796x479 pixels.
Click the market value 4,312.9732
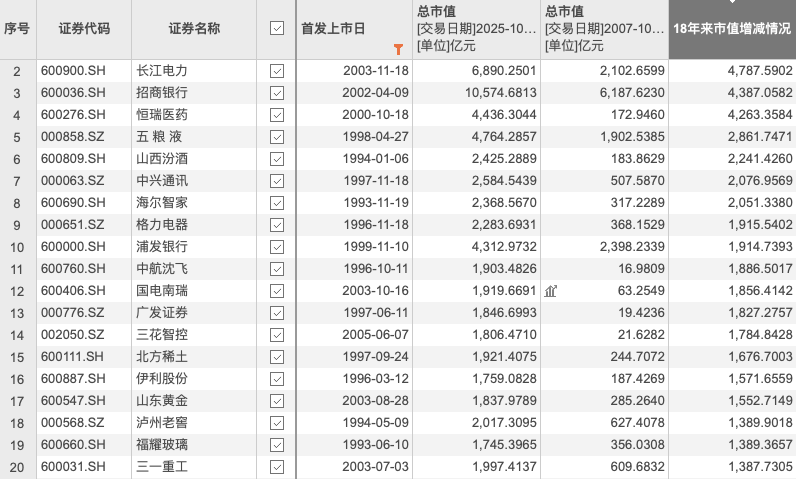pyautogui.click(x=504, y=247)
